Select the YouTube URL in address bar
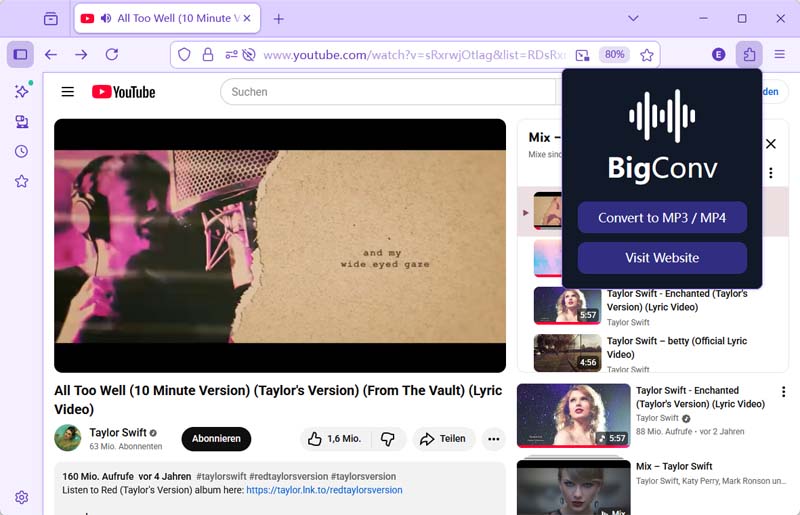Viewport: 800px width, 515px height. 414,55
